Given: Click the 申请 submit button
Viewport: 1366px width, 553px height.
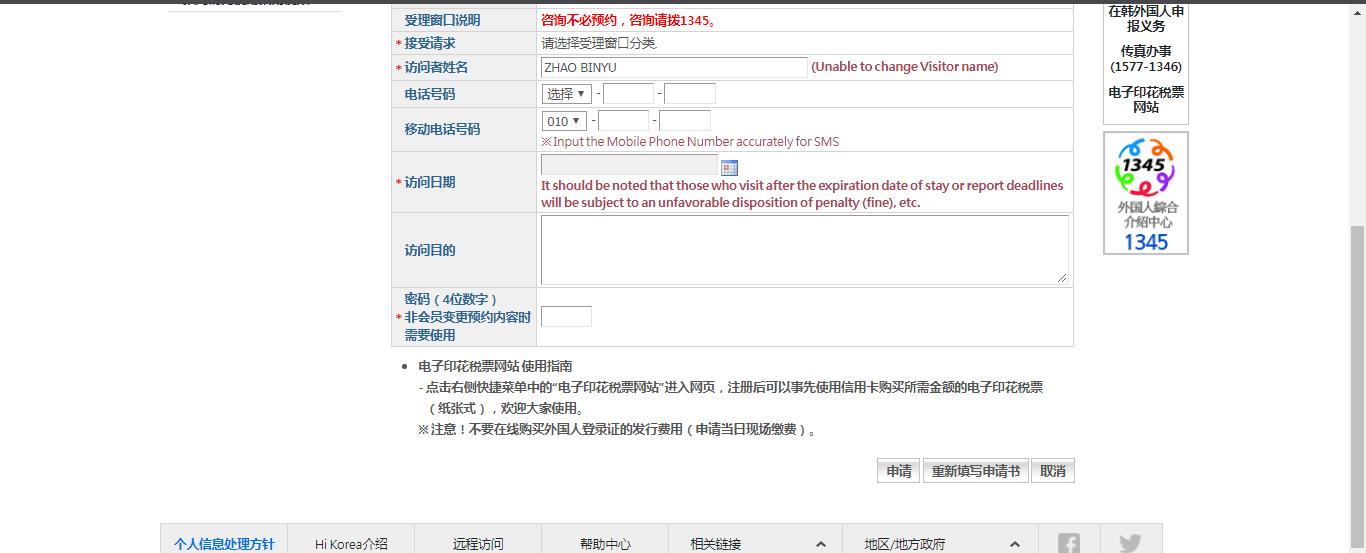Looking at the screenshot, I should [x=899, y=471].
